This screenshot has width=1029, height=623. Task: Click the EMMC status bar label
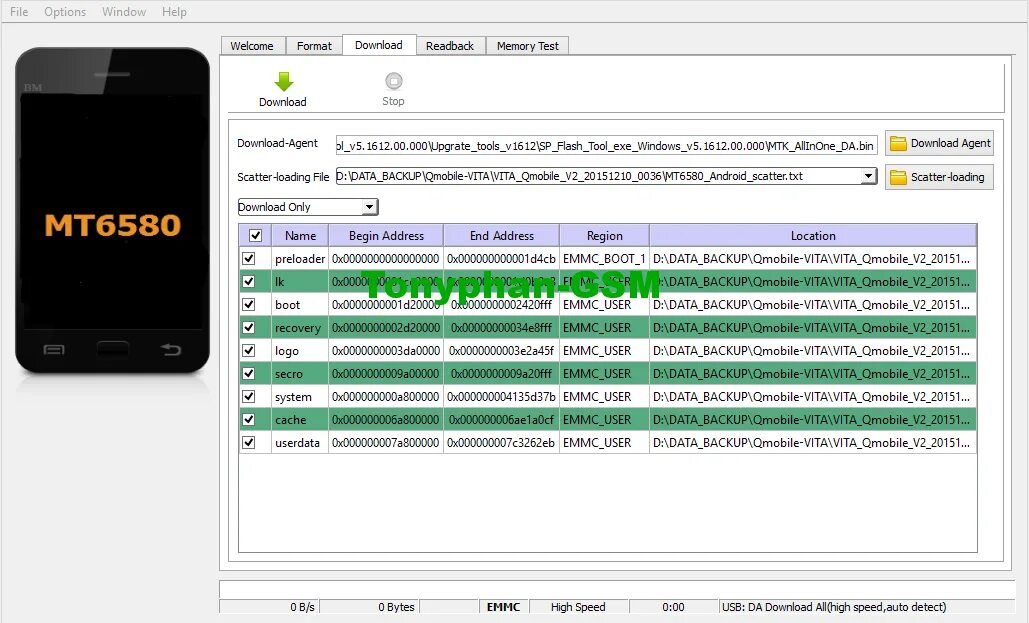pos(504,607)
